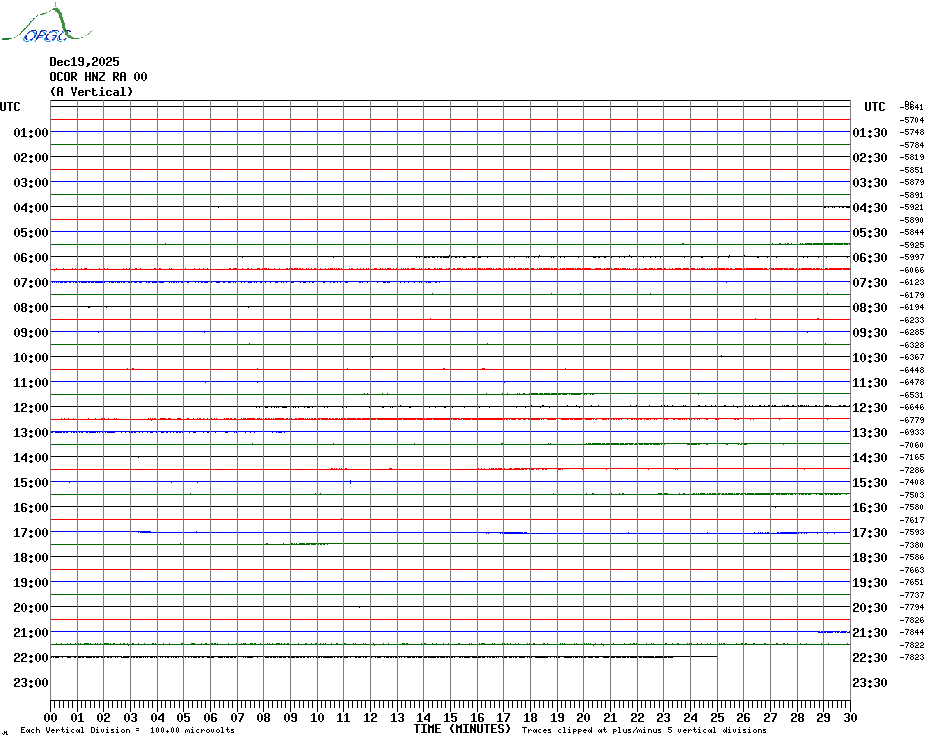The image size is (930, 744).
Task: Click the traces clipped footnote text
Action: pos(644,731)
